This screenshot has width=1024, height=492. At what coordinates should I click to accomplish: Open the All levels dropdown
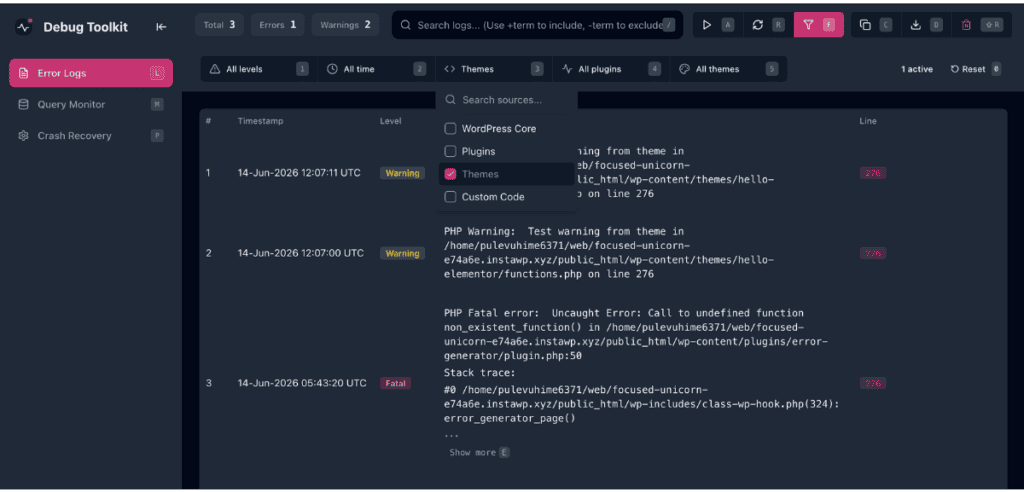259,69
